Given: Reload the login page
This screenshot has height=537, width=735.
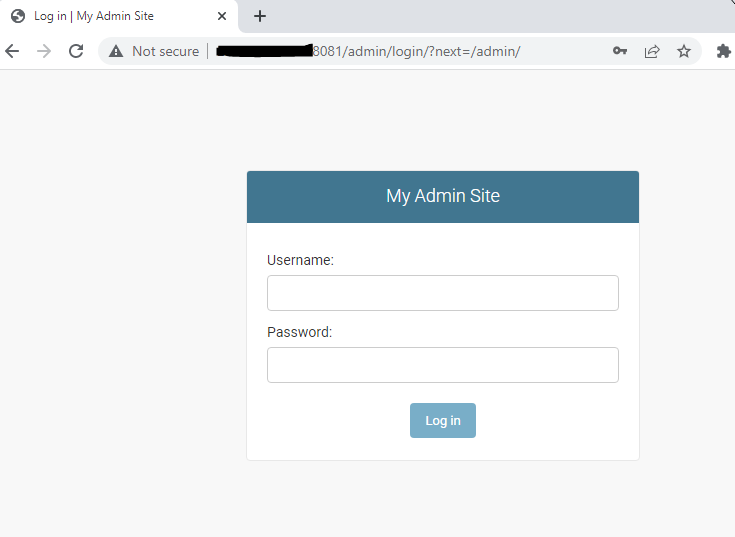Looking at the screenshot, I should tap(76, 51).
